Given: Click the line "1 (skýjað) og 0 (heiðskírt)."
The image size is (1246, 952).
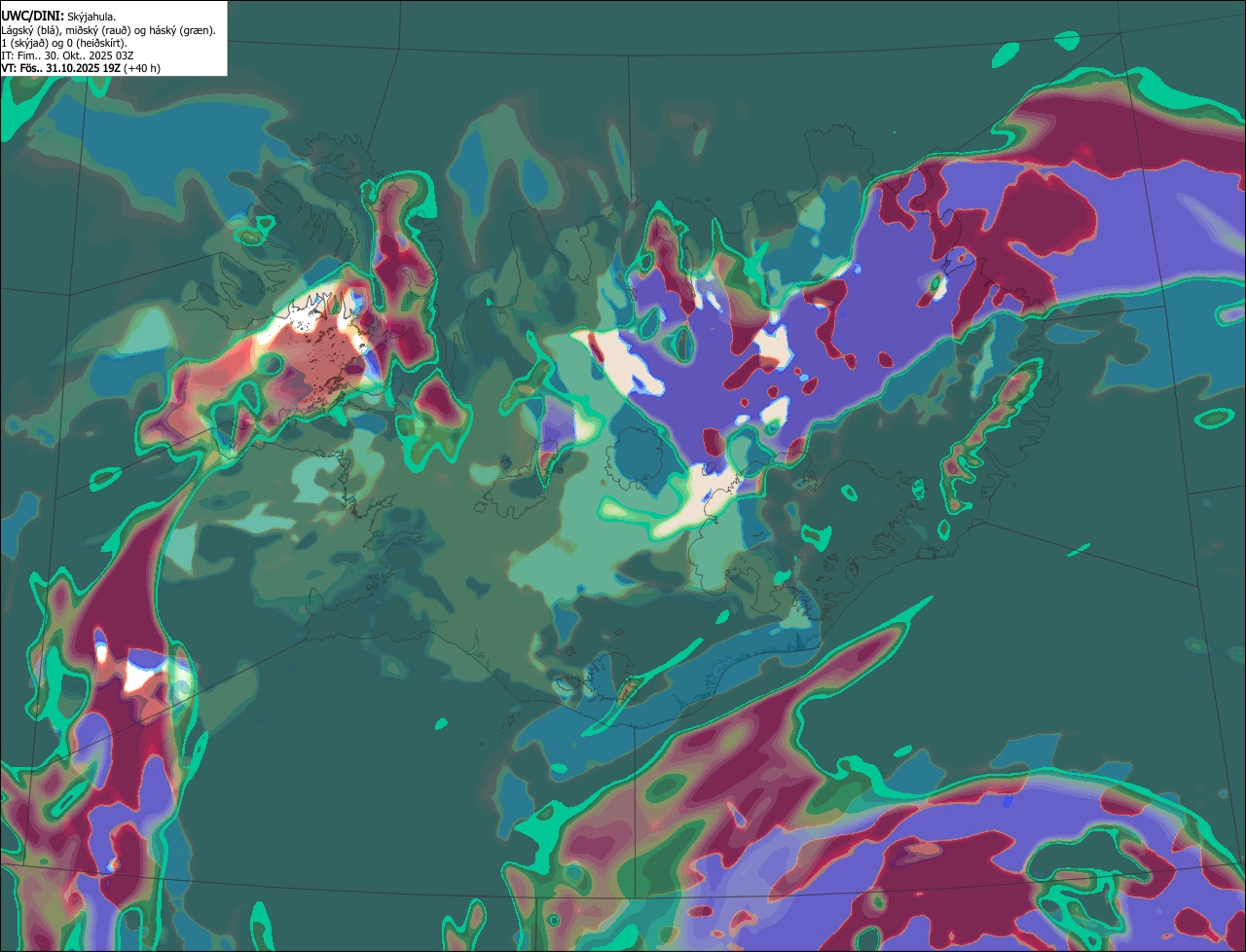Looking at the screenshot, I should (64, 43).
